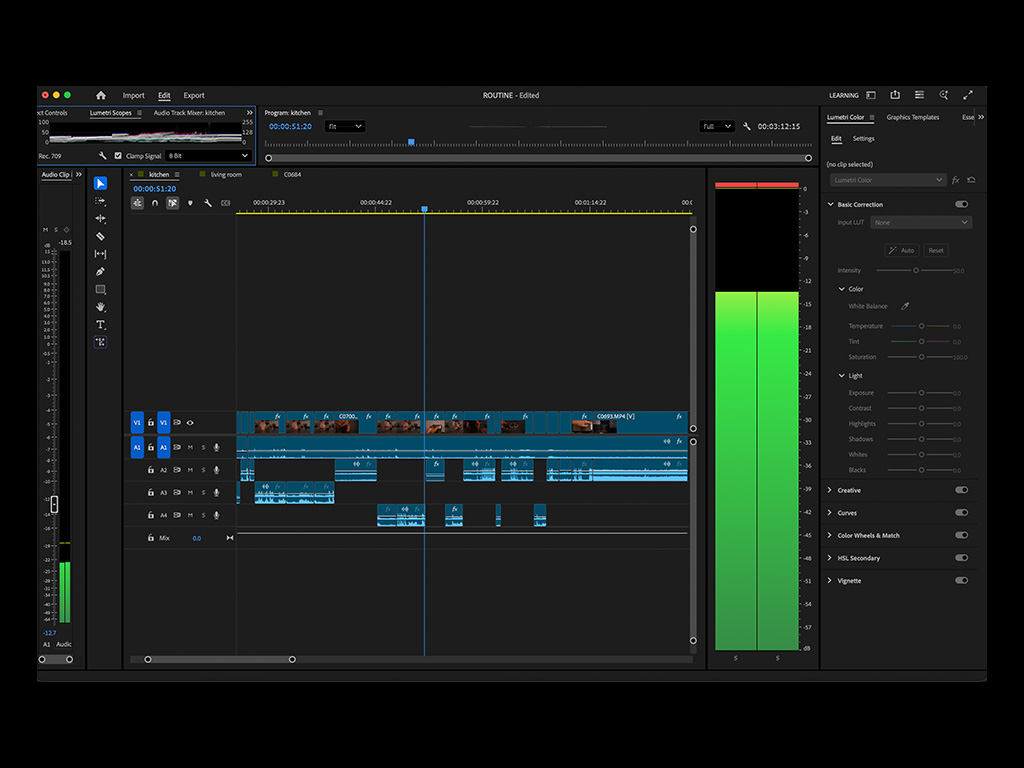
Task: Click the closed captions icon above the timeline
Action: pos(225,203)
